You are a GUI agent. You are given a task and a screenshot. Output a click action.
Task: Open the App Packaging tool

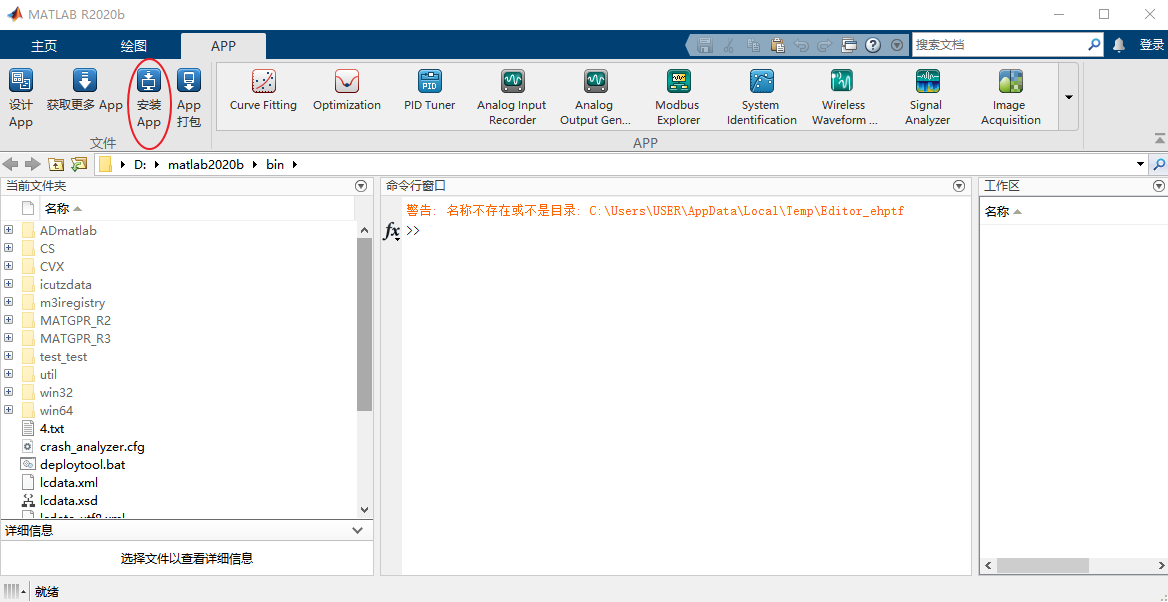coord(189,98)
